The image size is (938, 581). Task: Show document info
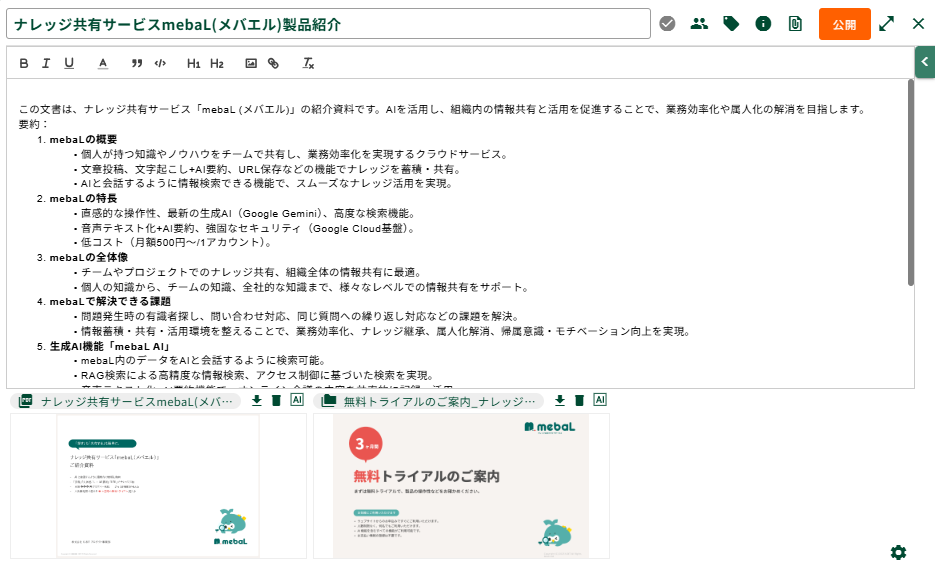(x=763, y=24)
